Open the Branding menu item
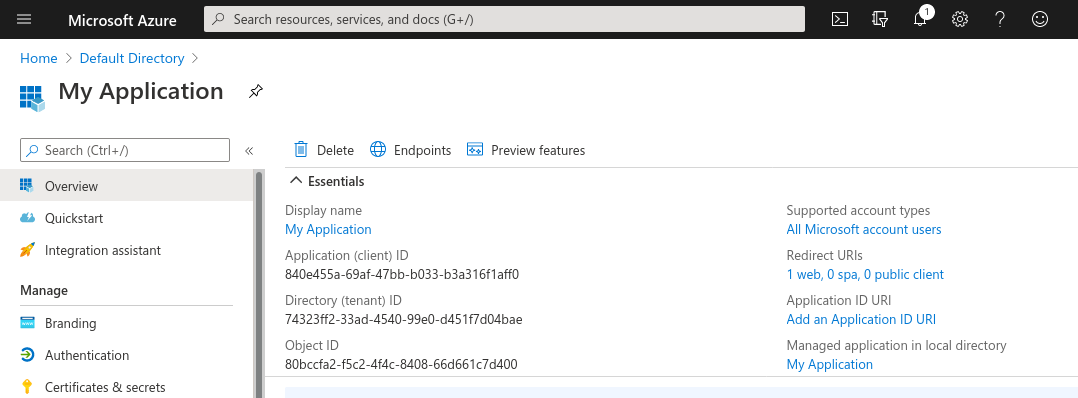1078x398 pixels. coord(127,323)
